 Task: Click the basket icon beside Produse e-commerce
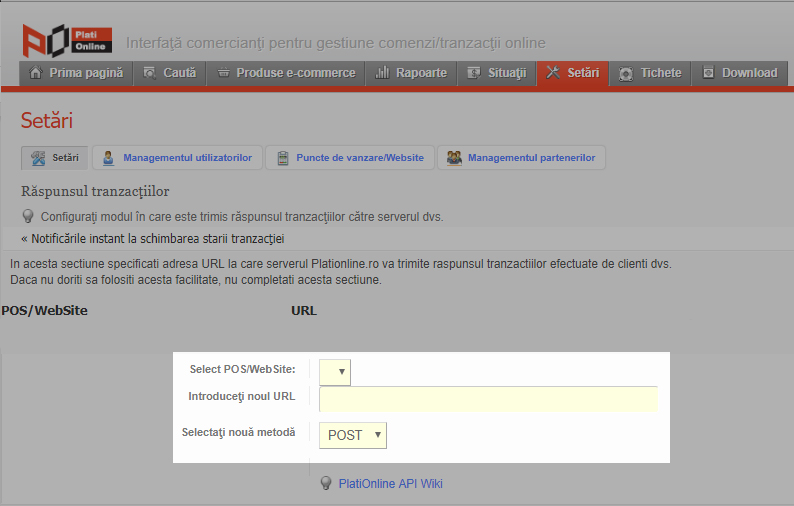pyautogui.click(x=223, y=73)
